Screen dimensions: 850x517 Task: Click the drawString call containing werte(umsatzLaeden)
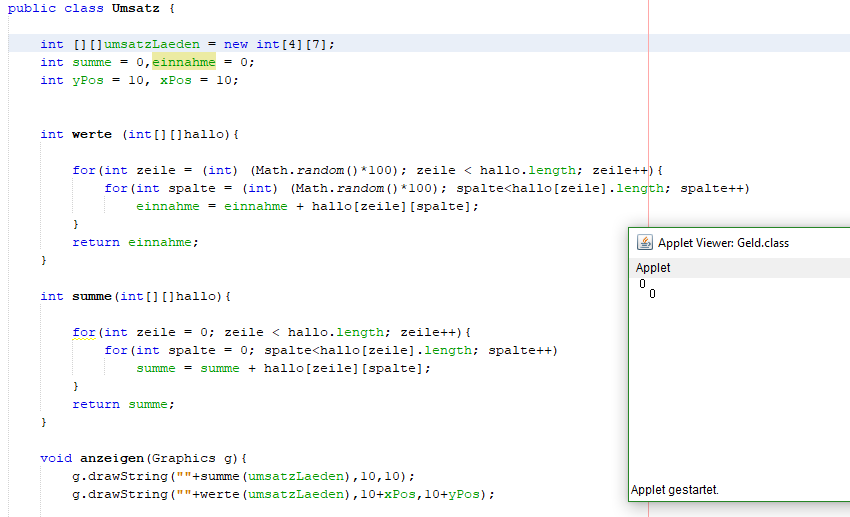pos(282,494)
